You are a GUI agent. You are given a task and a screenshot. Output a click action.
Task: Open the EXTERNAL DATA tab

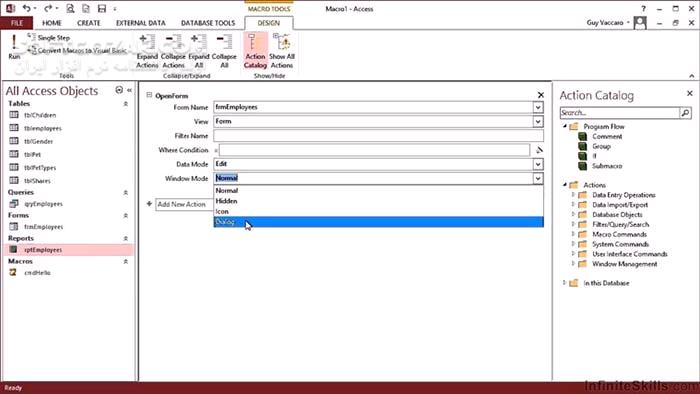click(141, 23)
